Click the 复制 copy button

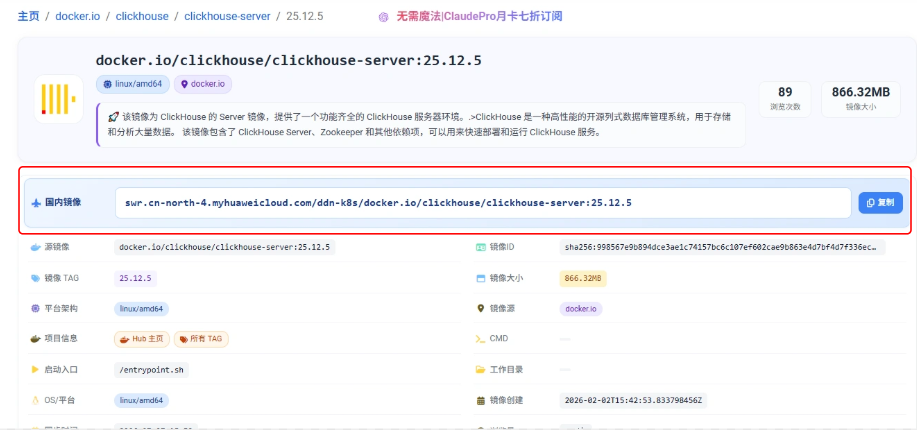(881, 202)
